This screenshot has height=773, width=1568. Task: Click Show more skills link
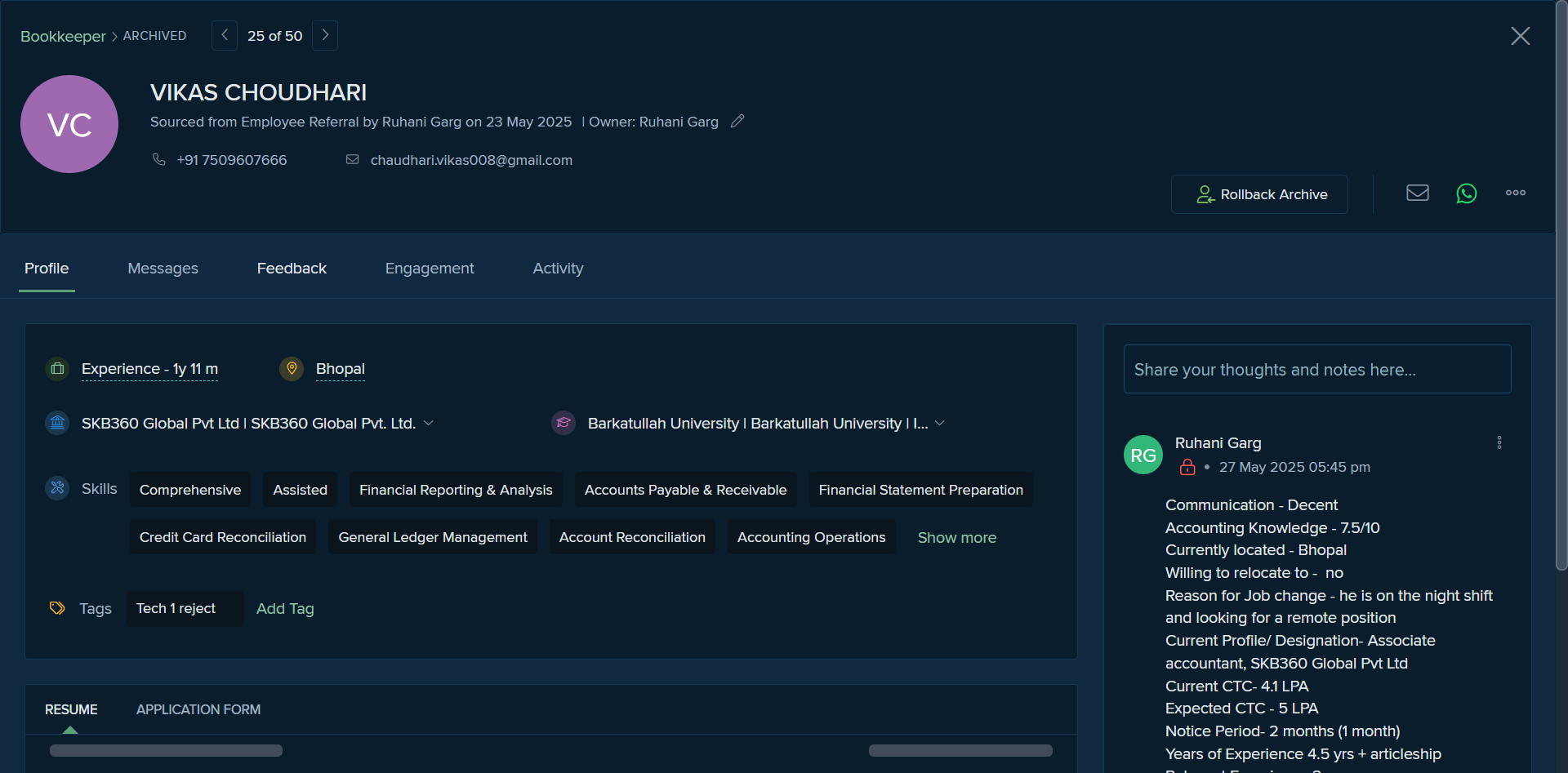coord(957,538)
